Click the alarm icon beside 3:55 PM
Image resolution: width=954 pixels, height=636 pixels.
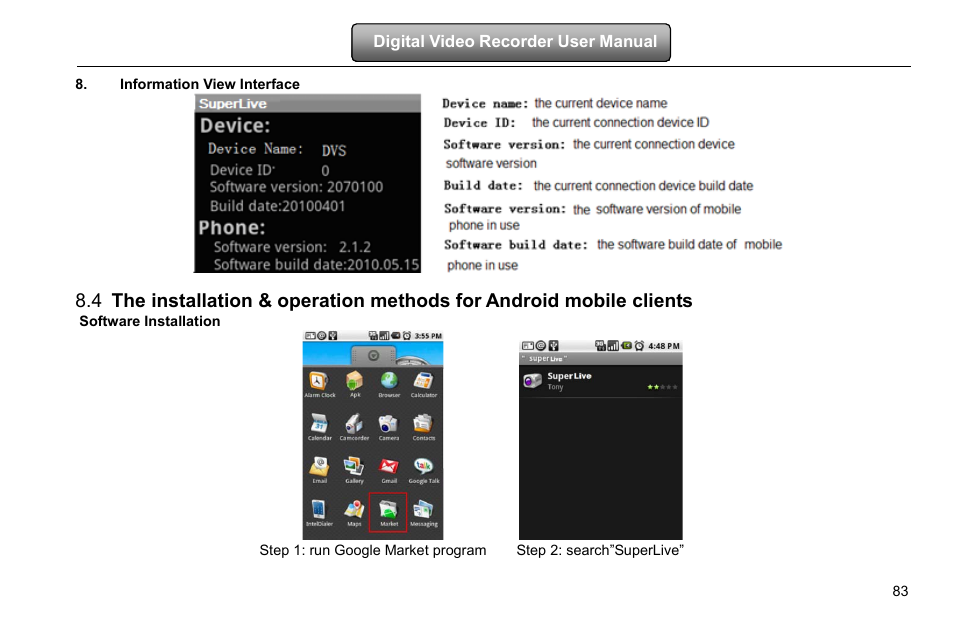pos(406,335)
